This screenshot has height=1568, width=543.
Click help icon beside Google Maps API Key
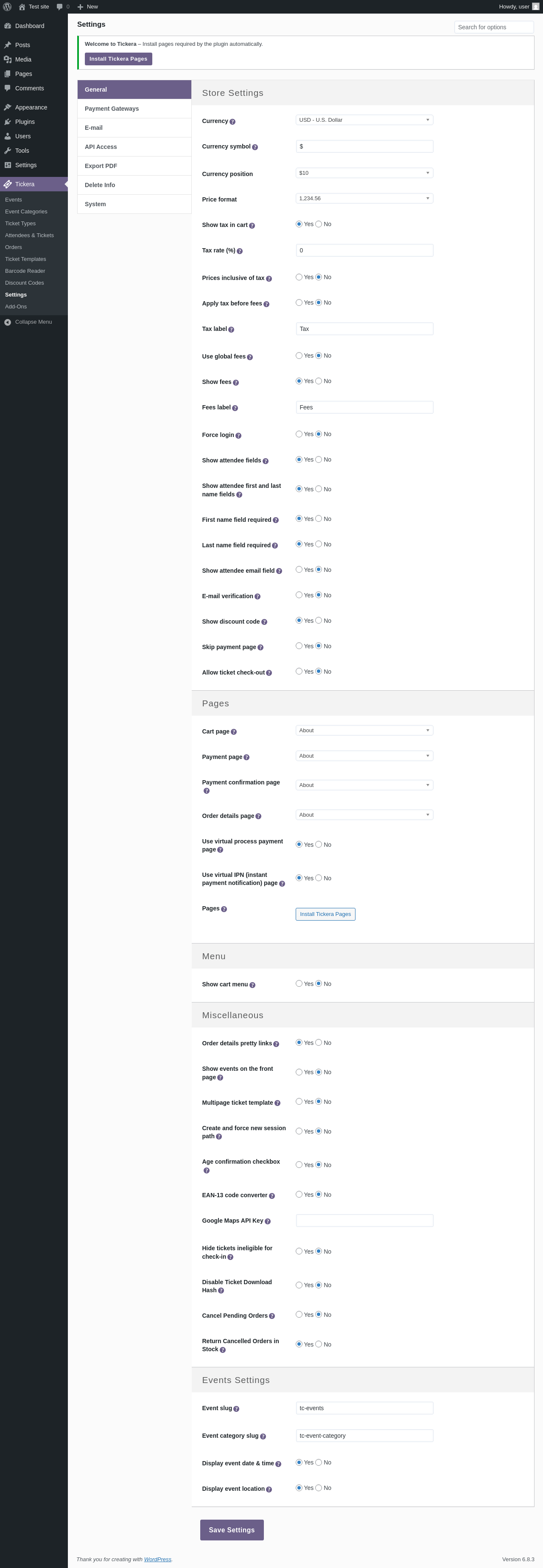tap(268, 1222)
